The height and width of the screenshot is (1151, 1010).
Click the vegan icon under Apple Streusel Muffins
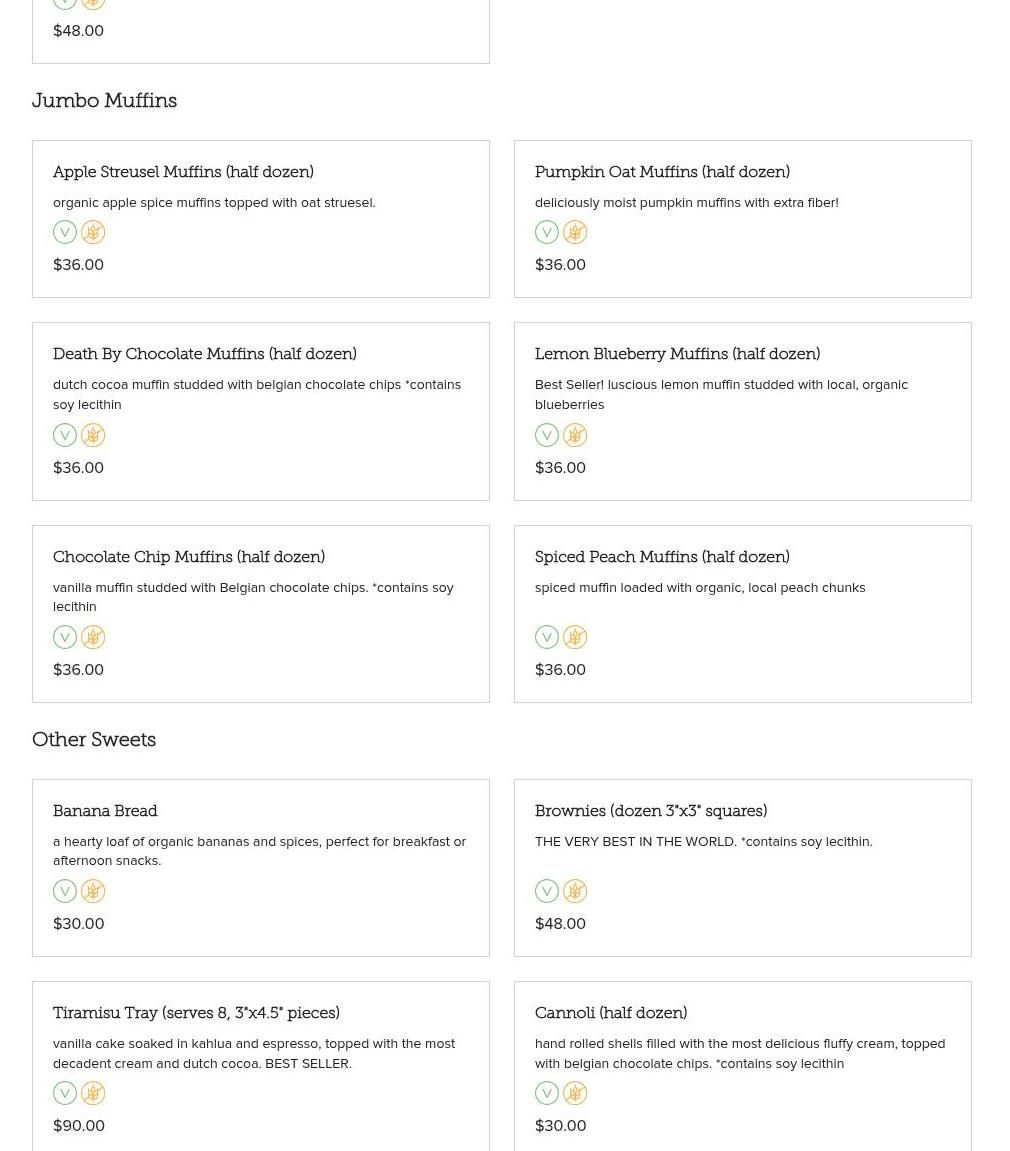[65, 232]
